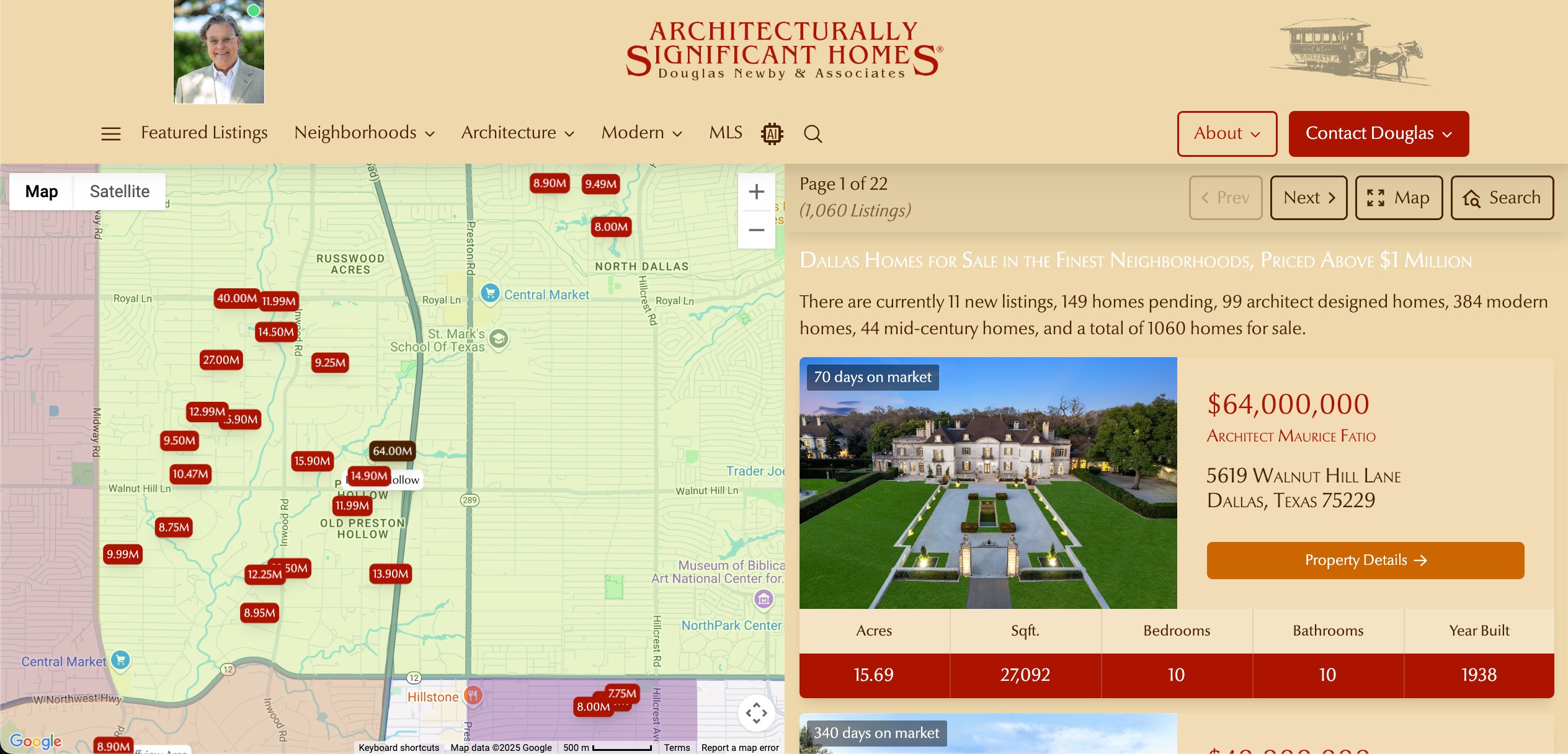The width and height of the screenshot is (1568, 754).
Task: Zoom in on the map
Action: click(756, 192)
